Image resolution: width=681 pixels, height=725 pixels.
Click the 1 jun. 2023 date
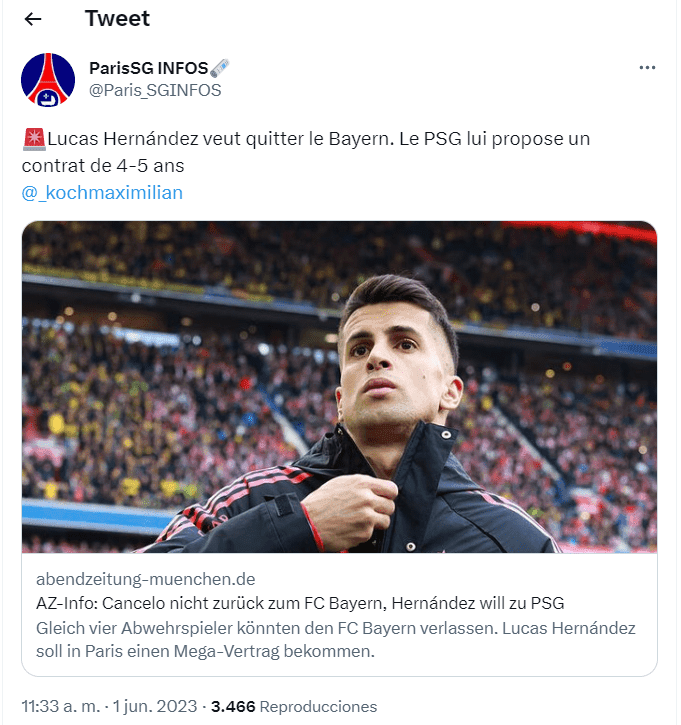155,706
